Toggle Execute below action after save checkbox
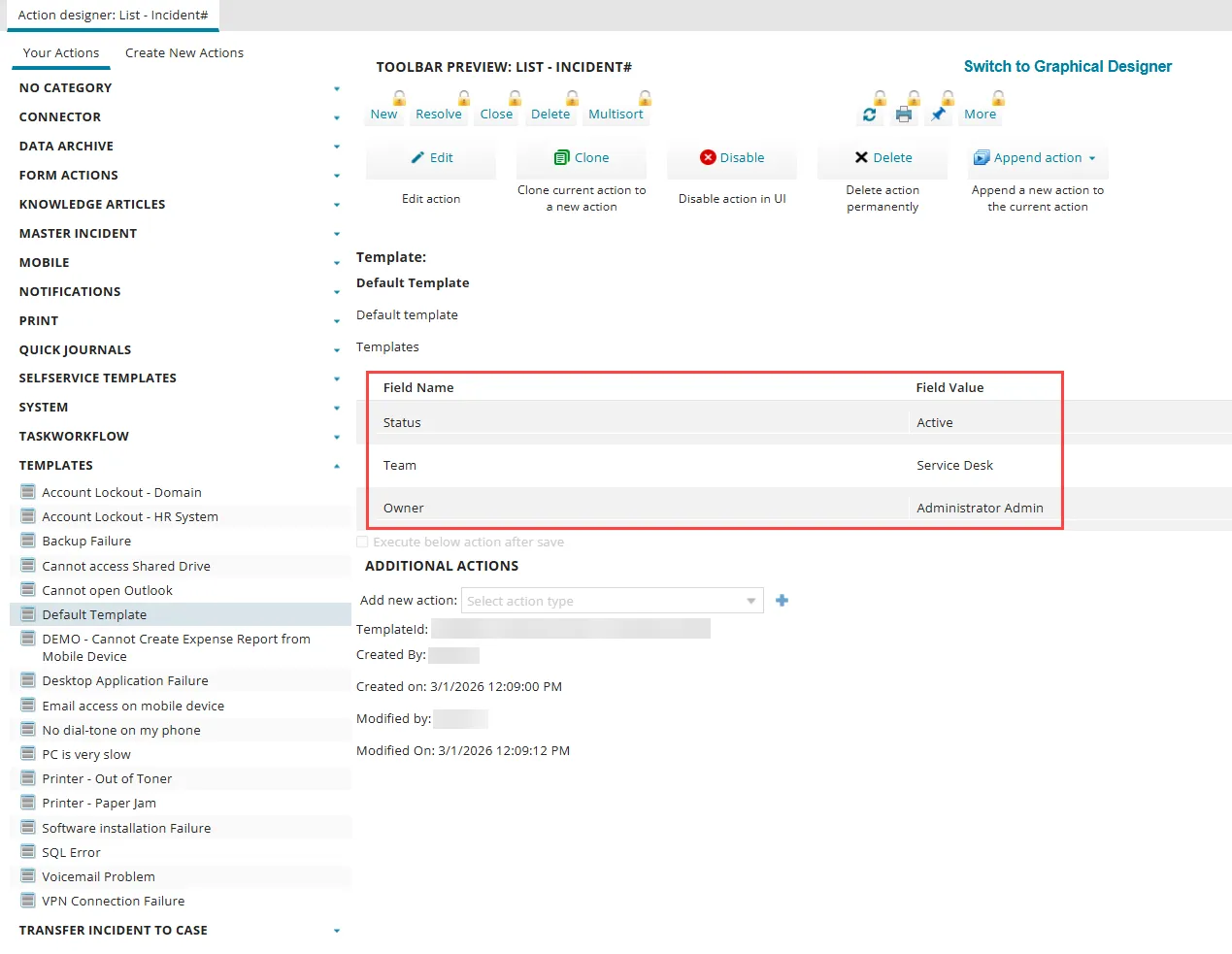This screenshot has width=1232, height=954. (x=362, y=543)
